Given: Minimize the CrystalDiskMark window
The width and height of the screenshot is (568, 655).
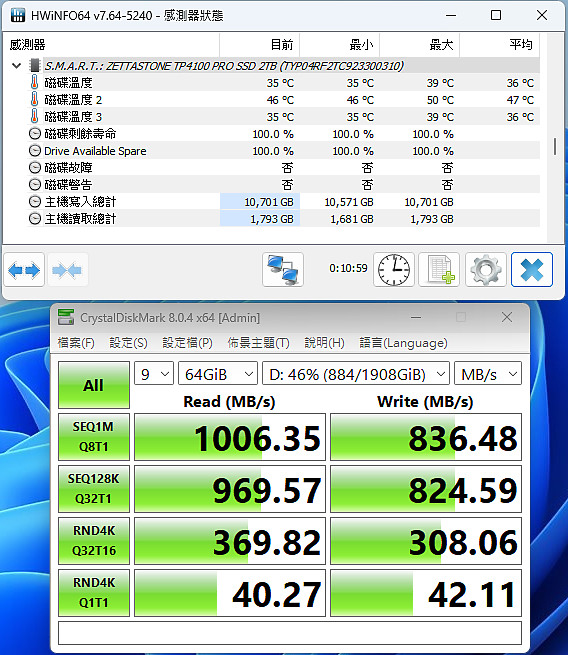Looking at the screenshot, I should click(x=416, y=317).
